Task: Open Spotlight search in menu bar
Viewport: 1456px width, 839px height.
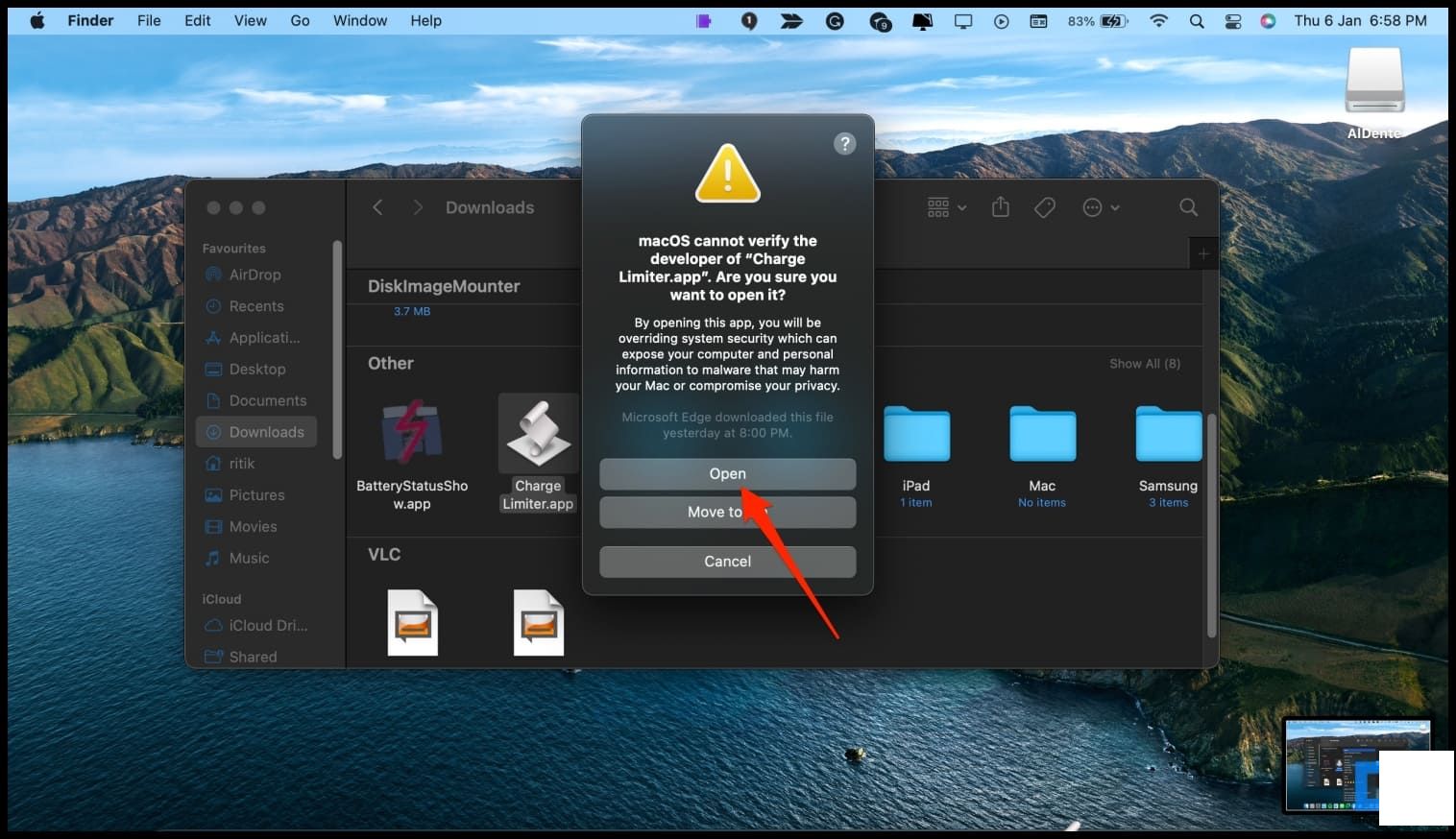Action: (1197, 20)
